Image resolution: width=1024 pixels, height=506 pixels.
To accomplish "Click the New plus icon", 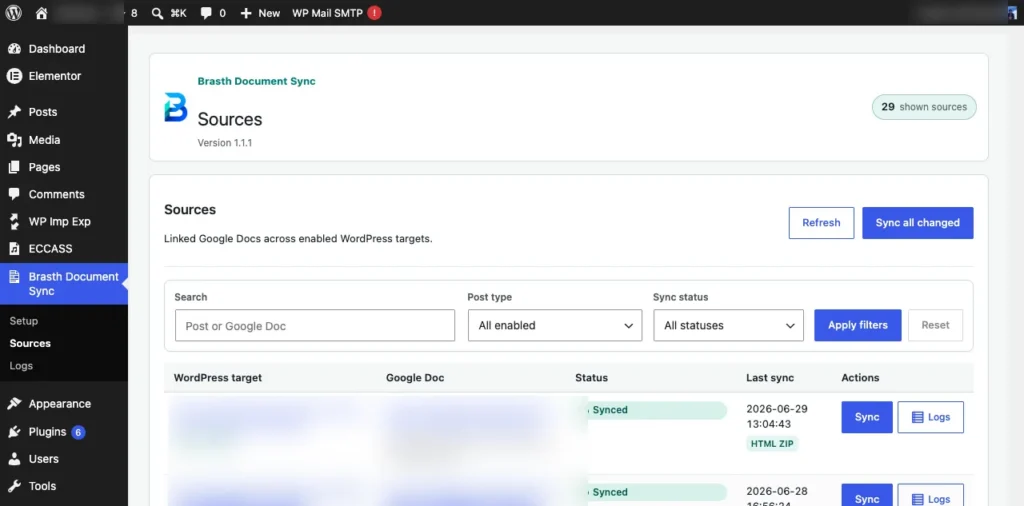I will click(x=246, y=13).
